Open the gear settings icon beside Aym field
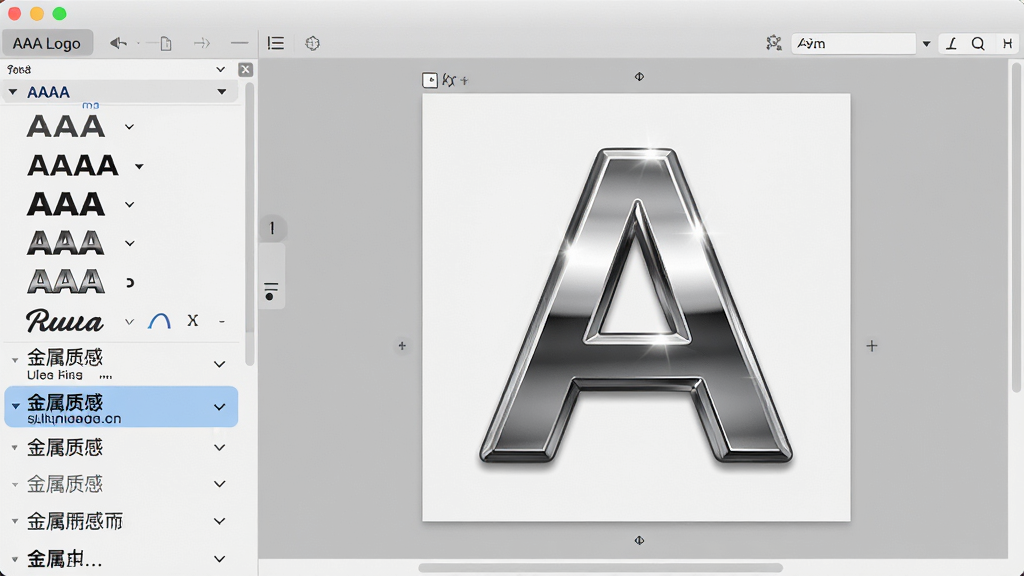Screen dimensions: 1024x576 [x=774, y=43]
